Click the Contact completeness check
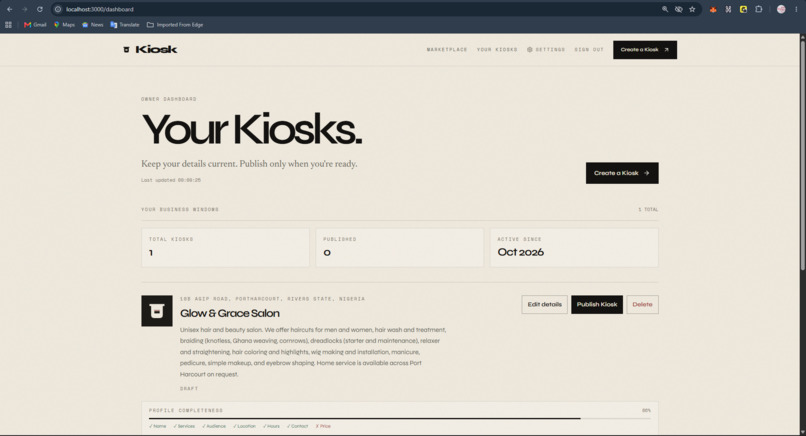This screenshot has height=436, width=806. pyautogui.click(x=298, y=426)
